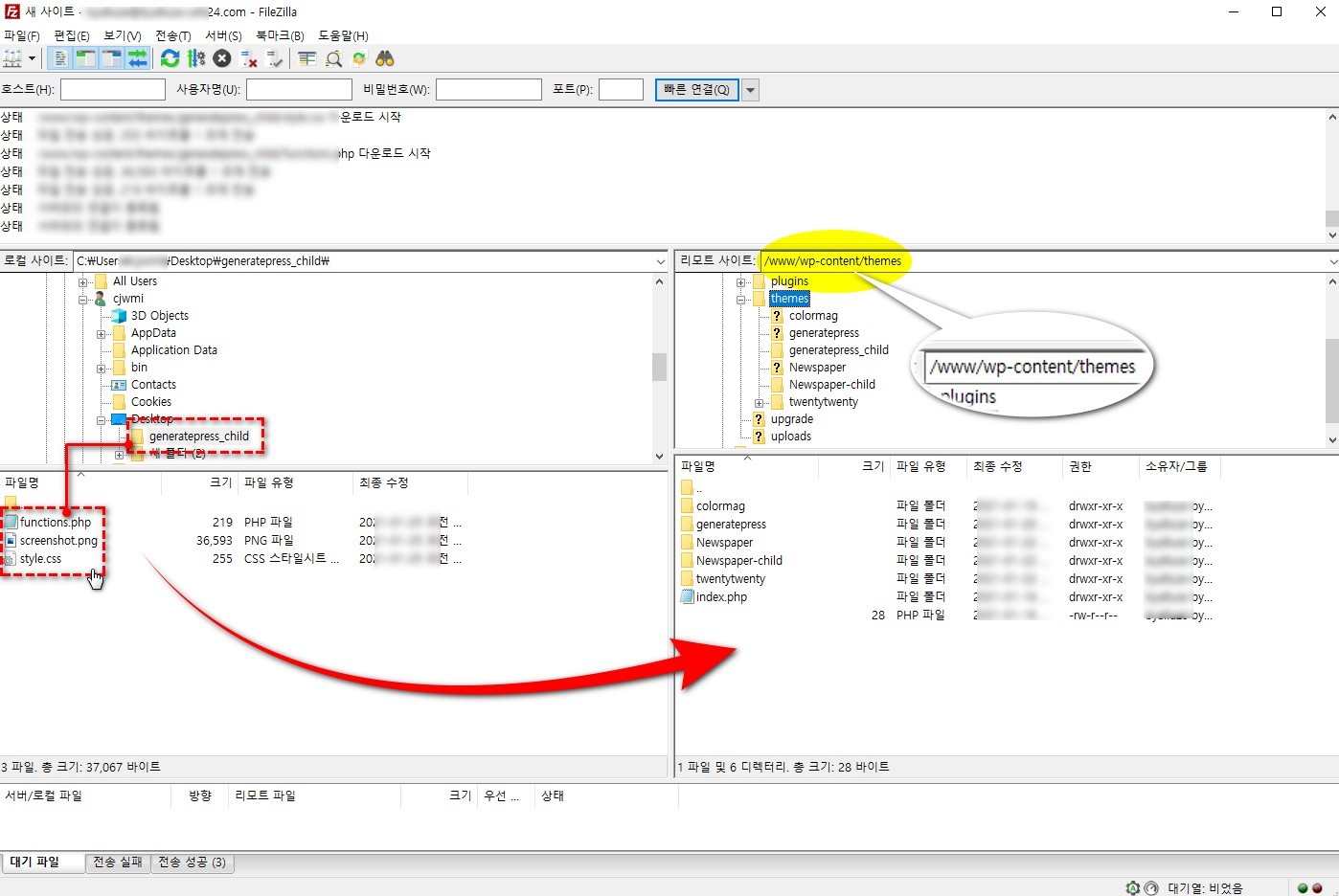Switch to the 전송 성공 (3) tab
The image size is (1339, 896).
pos(193,862)
